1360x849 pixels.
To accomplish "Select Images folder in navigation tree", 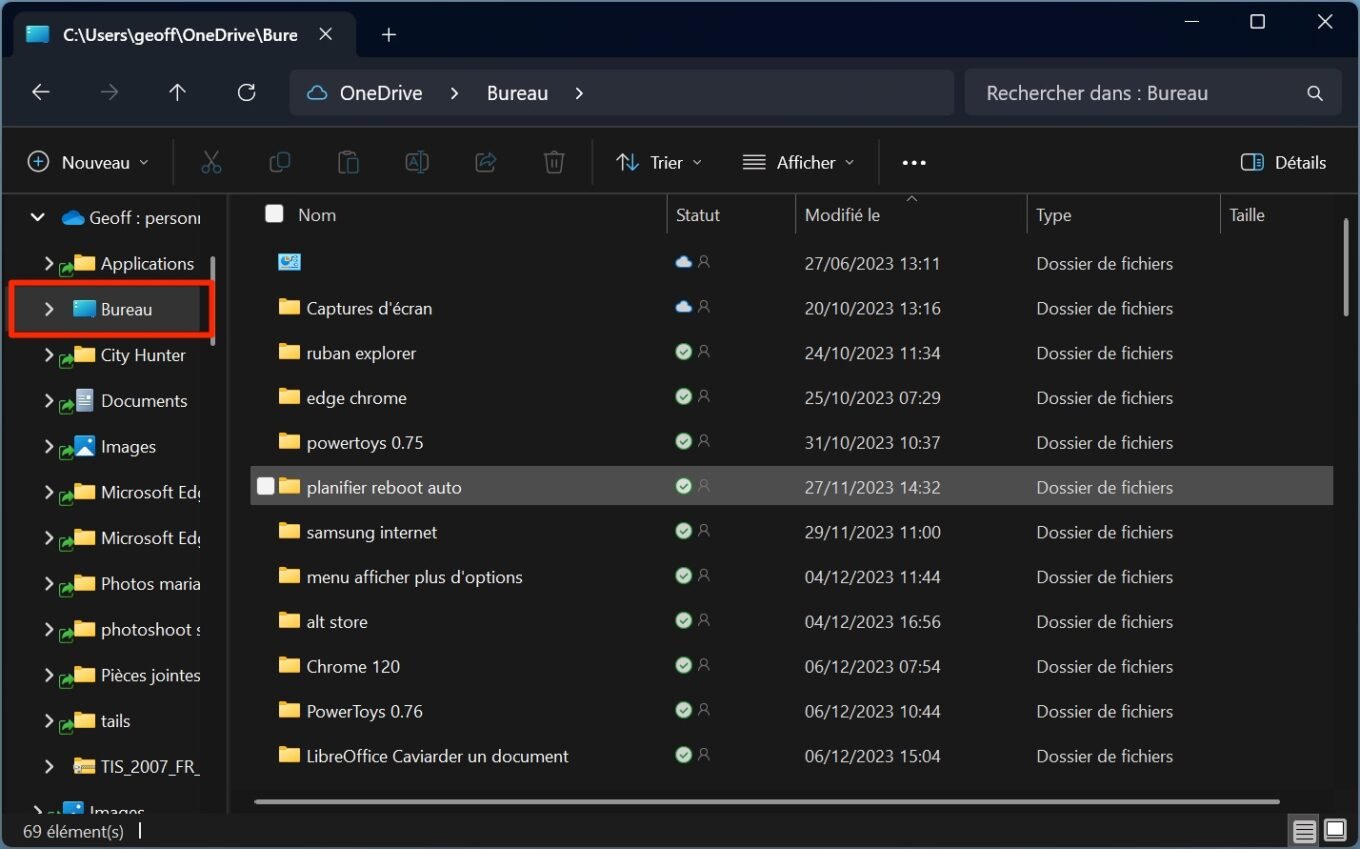I will tap(128, 446).
